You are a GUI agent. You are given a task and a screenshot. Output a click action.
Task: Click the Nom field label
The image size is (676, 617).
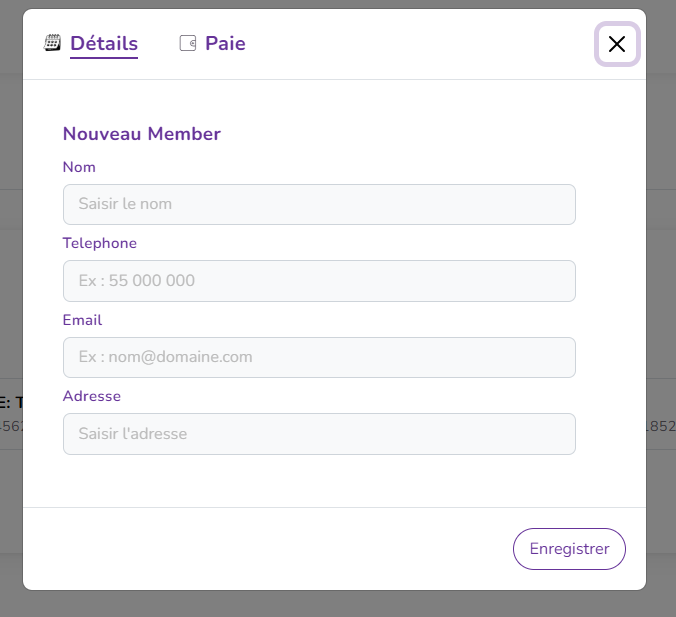tap(79, 167)
